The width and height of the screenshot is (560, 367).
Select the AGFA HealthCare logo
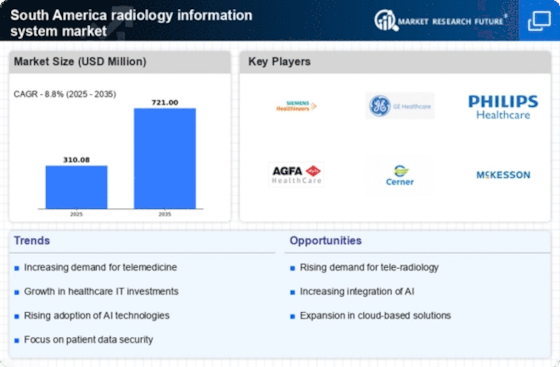296,175
